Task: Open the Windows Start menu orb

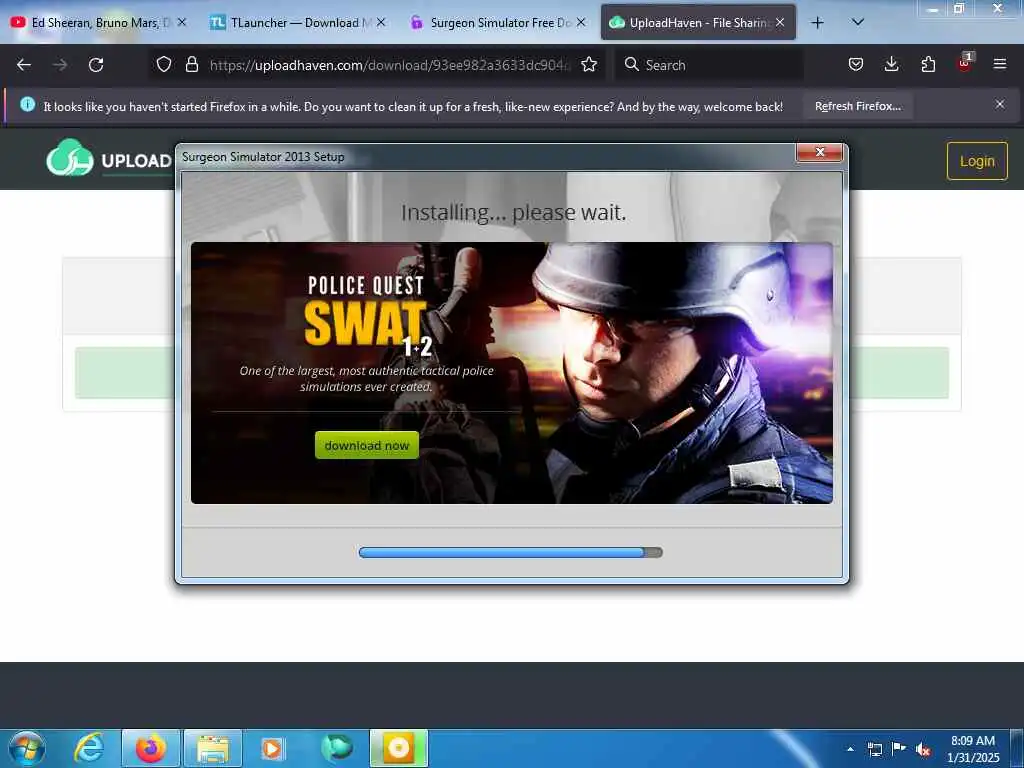Action: tap(27, 748)
